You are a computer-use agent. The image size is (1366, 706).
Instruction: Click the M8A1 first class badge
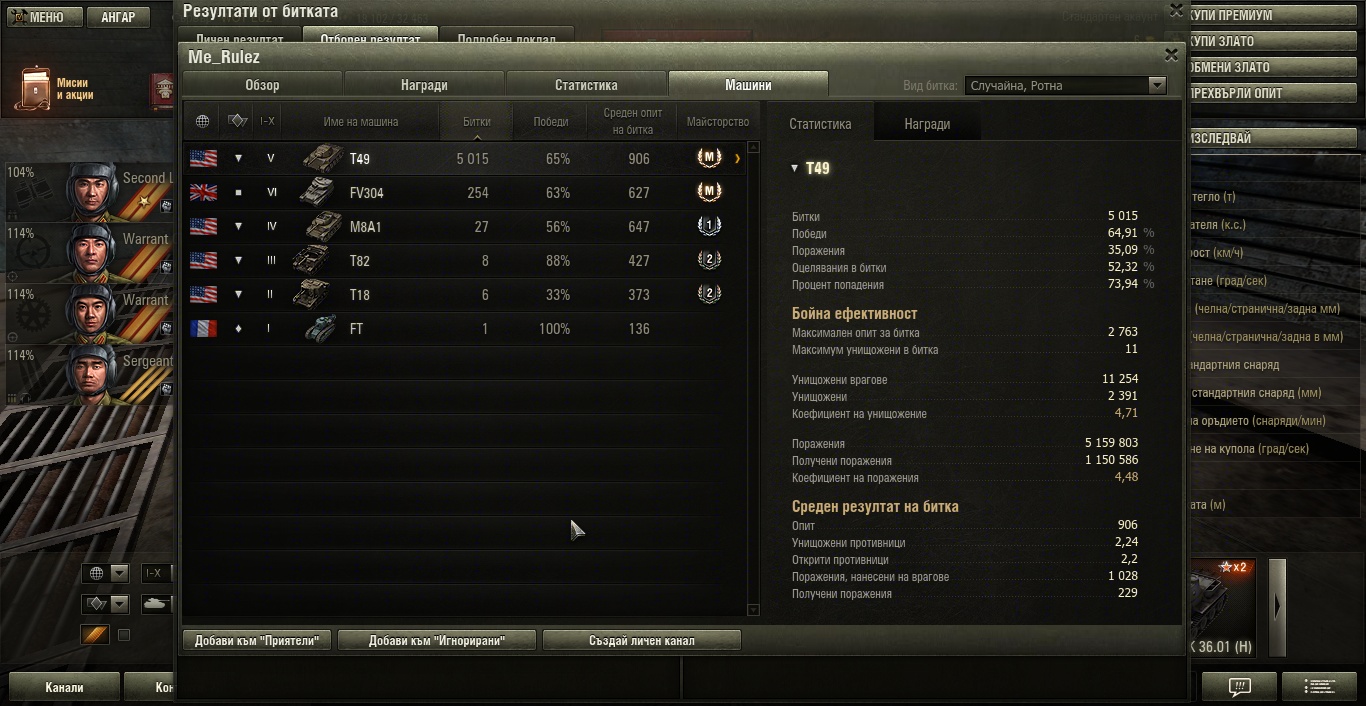coord(709,226)
